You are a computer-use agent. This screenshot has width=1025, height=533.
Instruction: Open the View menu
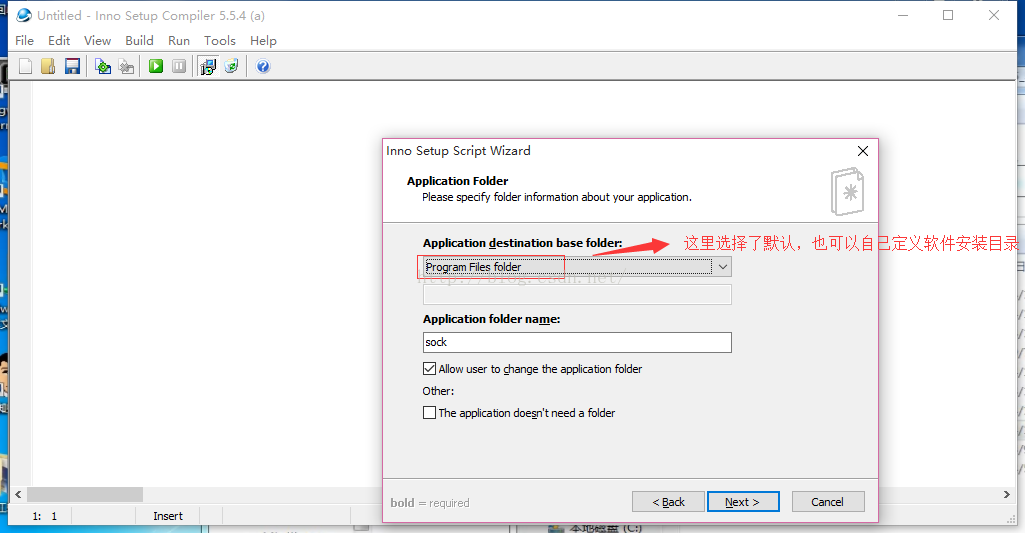click(97, 41)
